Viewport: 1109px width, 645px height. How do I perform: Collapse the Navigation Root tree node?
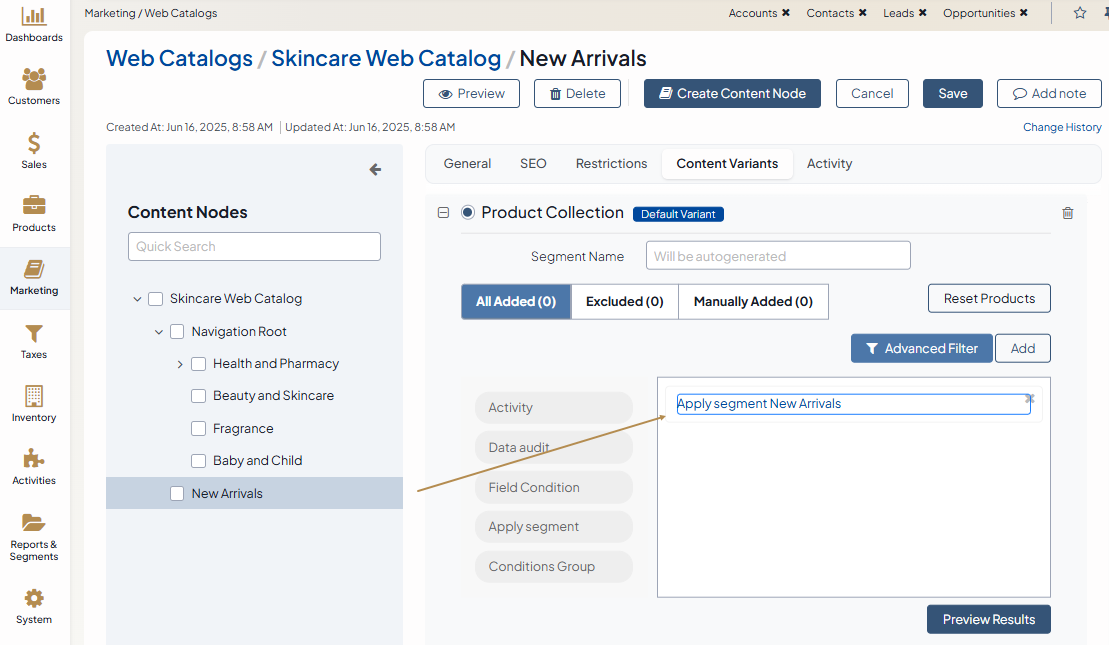pos(159,332)
